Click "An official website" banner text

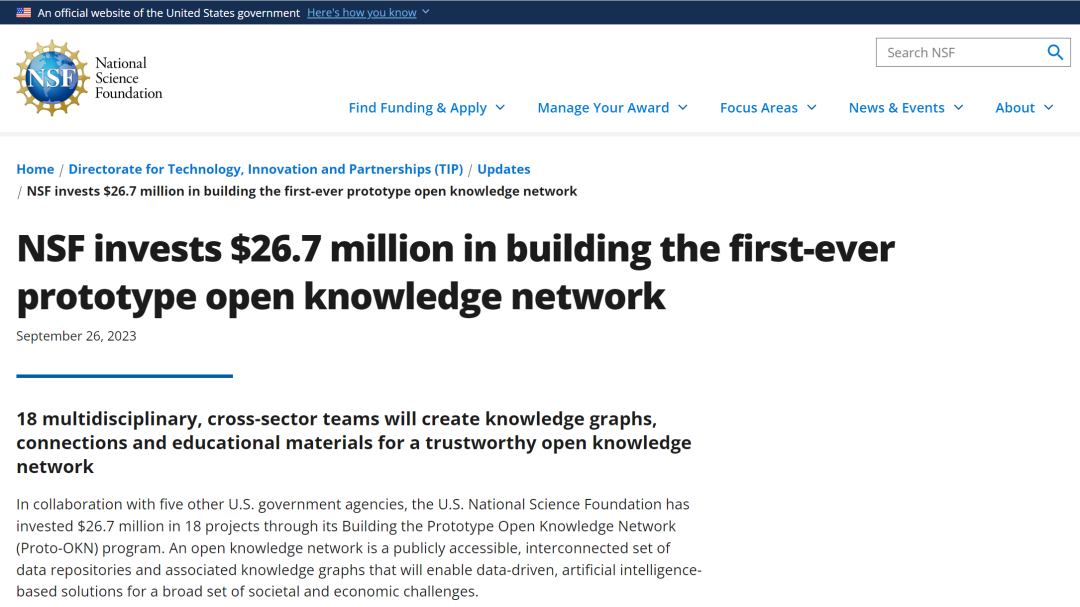click(169, 12)
